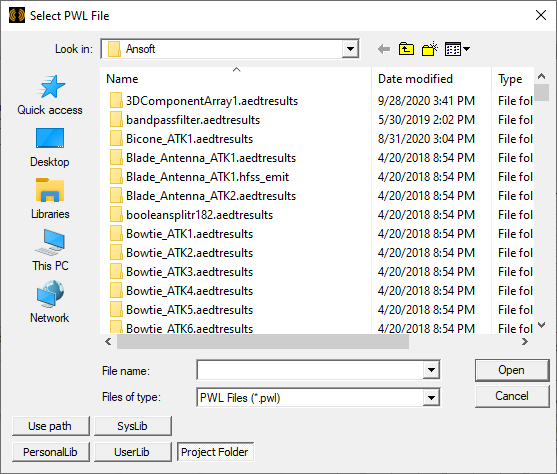Click folder icon of Bowtie_ATK5.aedtresults
557x474 pixels.
click(116, 310)
